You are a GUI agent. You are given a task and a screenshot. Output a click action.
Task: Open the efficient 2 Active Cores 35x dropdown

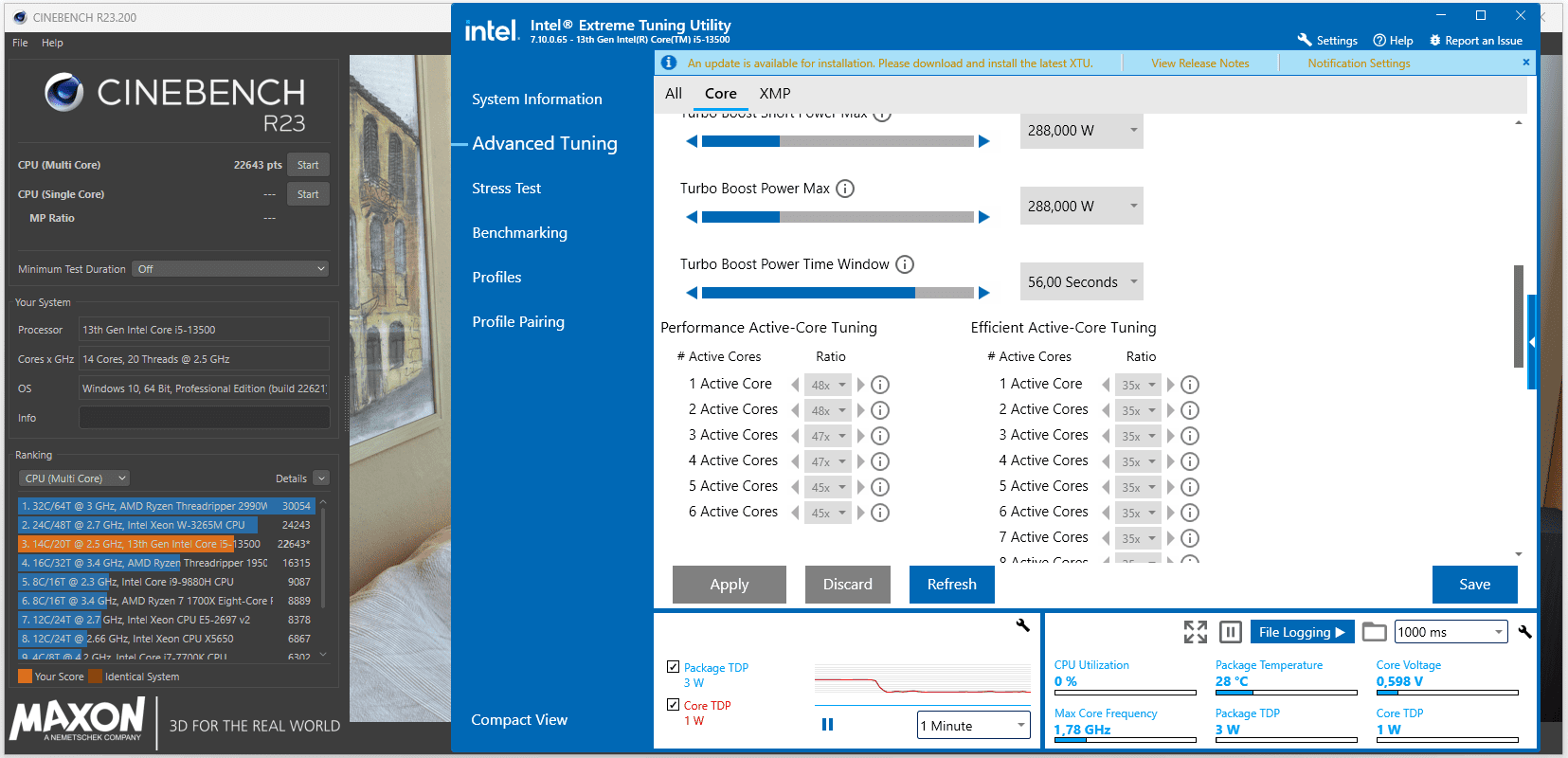coord(1139,410)
